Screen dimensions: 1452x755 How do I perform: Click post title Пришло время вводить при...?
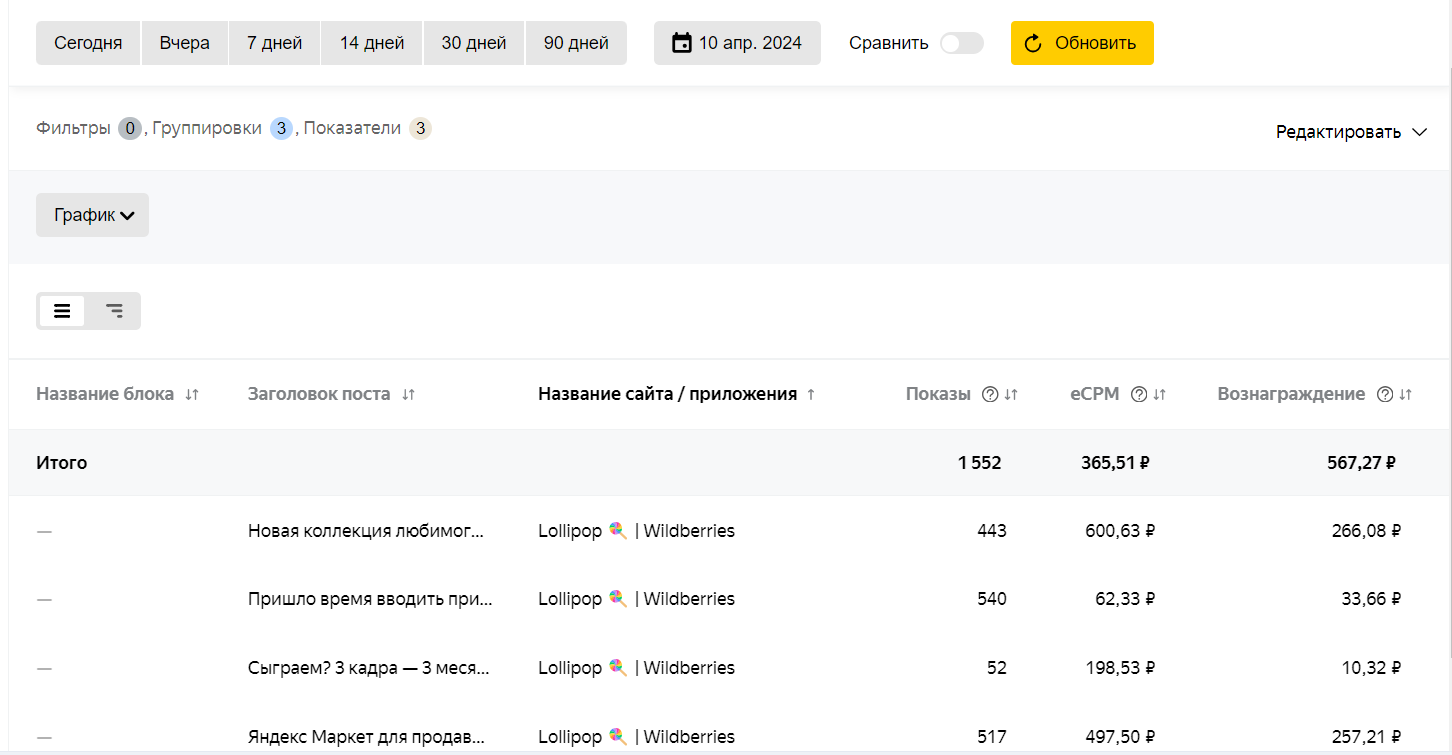[370, 599]
